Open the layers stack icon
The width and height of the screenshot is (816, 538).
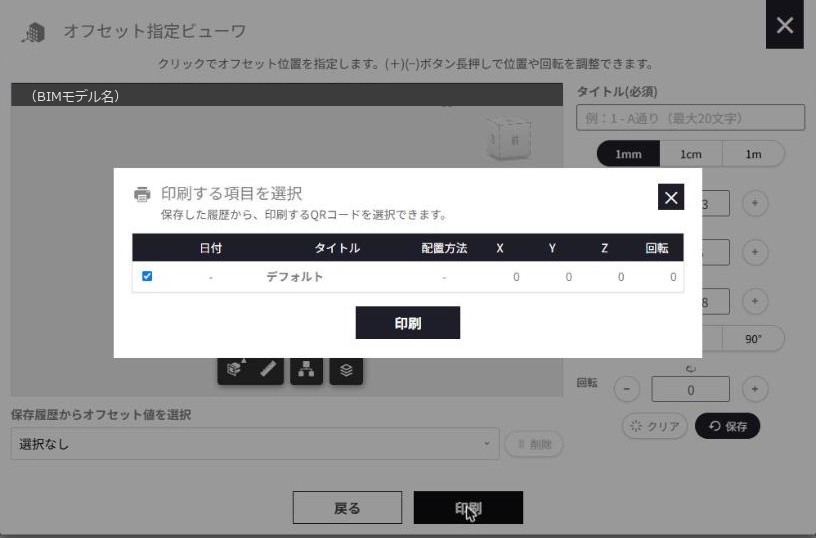click(346, 370)
